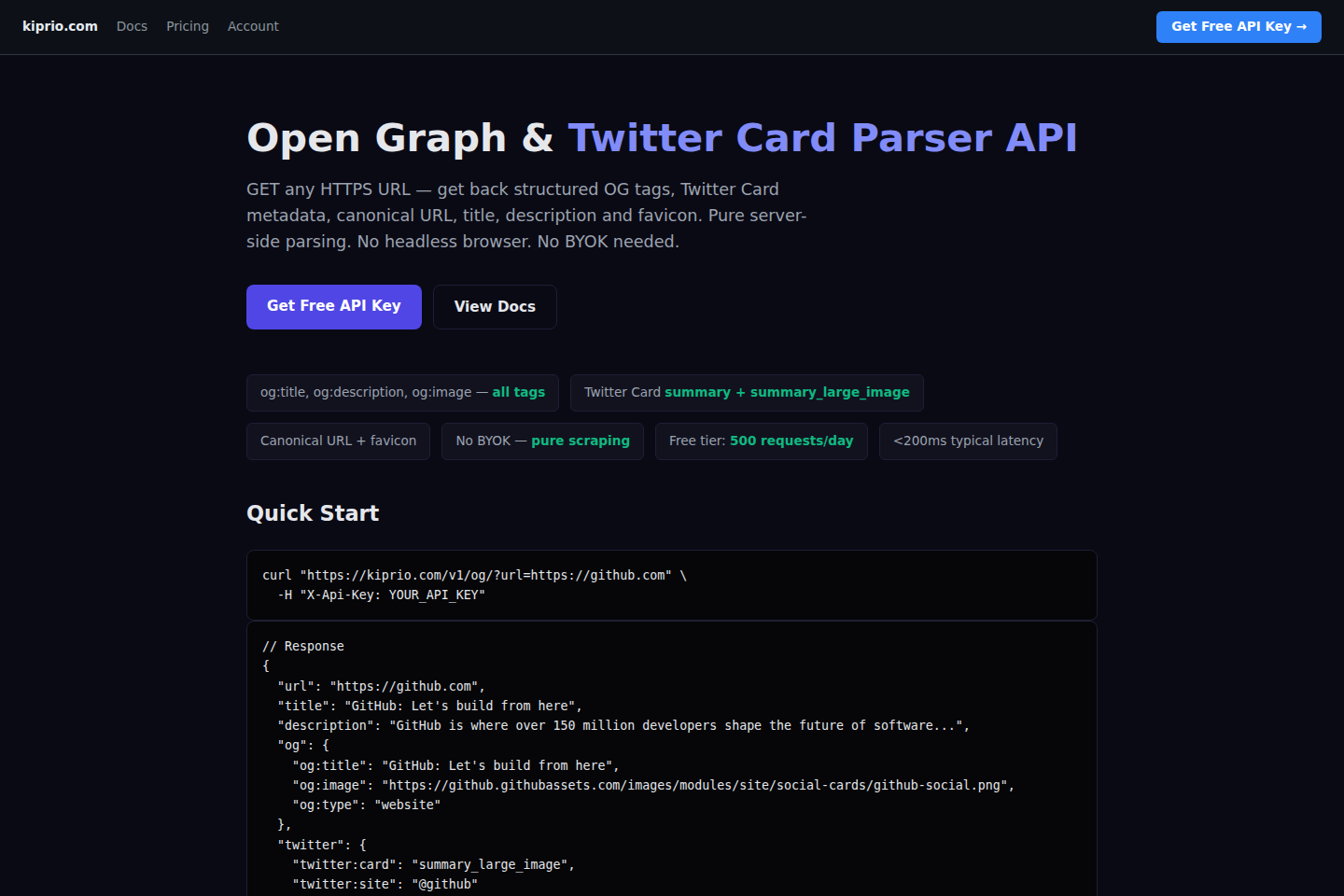Select the Twitter Card summary_large_image badge
Viewport: 1344px width, 896px height.
pos(747,393)
